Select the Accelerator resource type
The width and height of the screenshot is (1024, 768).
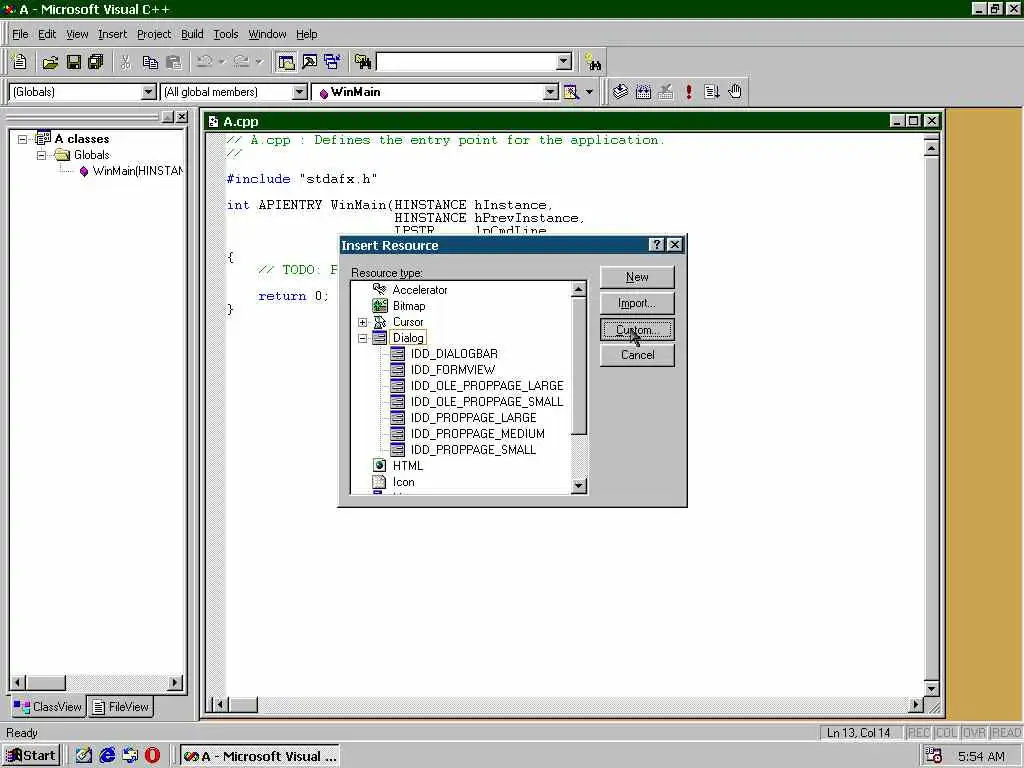(x=420, y=290)
